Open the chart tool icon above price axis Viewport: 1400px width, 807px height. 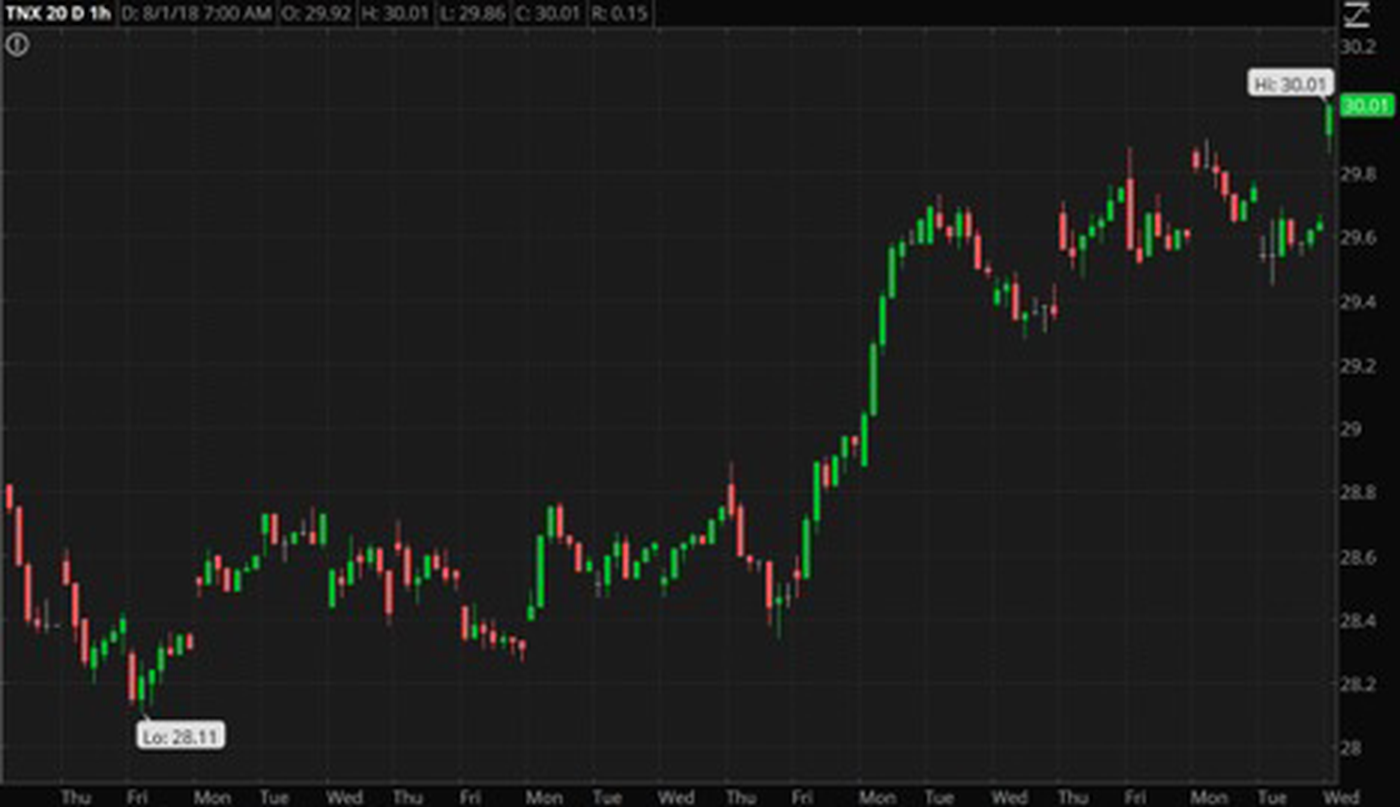point(1356,14)
